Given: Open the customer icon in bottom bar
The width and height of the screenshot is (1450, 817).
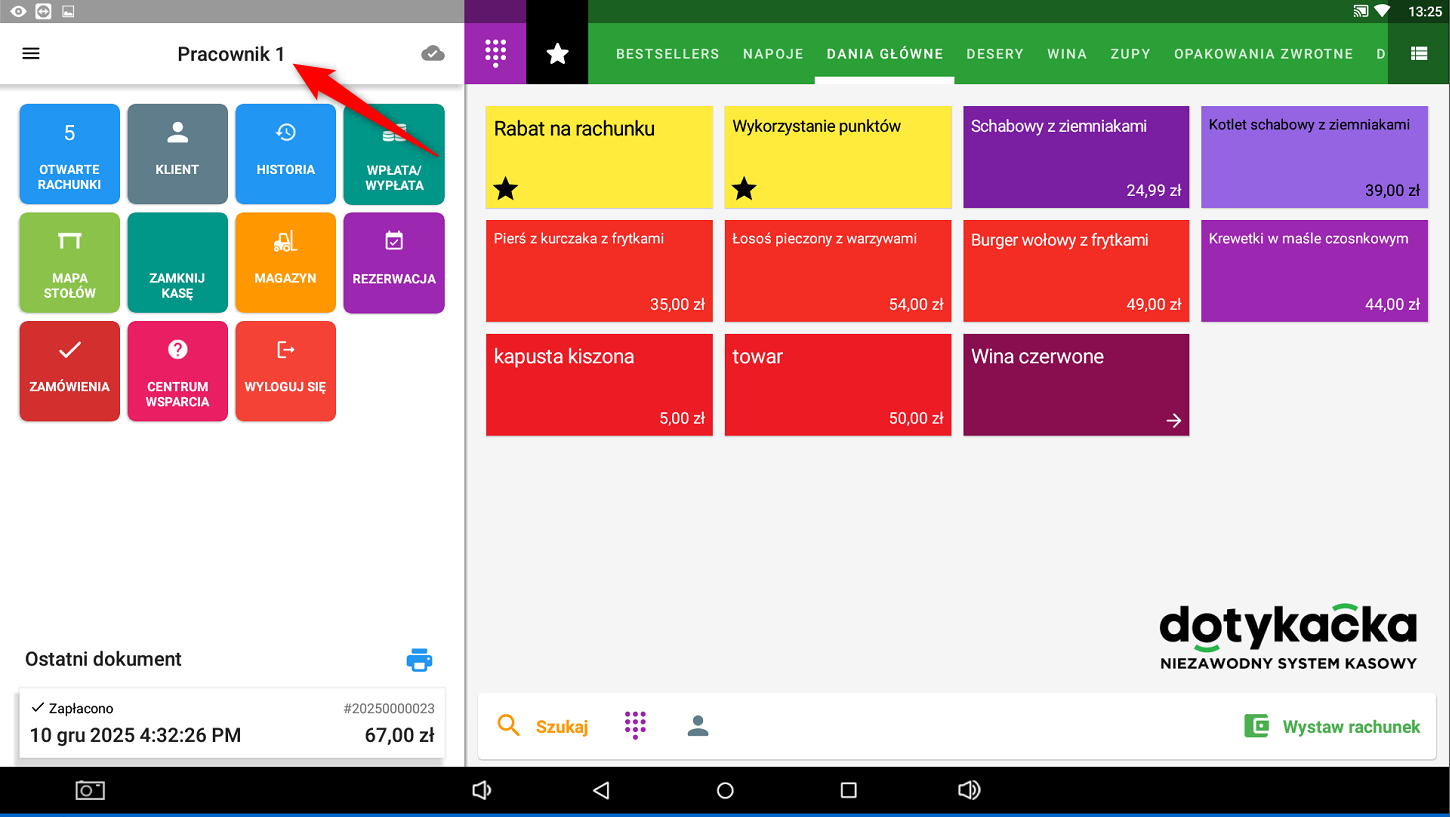Looking at the screenshot, I should [x=698, y=727].
